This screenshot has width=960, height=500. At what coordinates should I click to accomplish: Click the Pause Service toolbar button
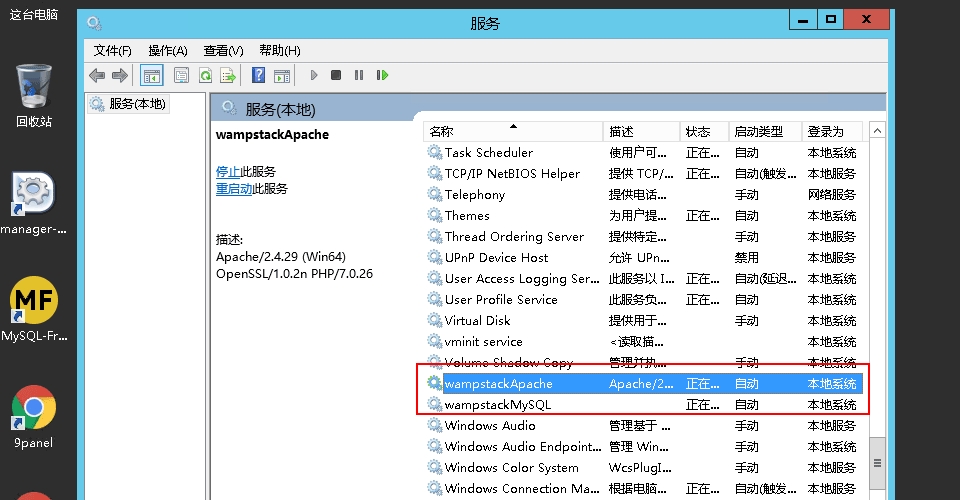[x=359, y=75]
